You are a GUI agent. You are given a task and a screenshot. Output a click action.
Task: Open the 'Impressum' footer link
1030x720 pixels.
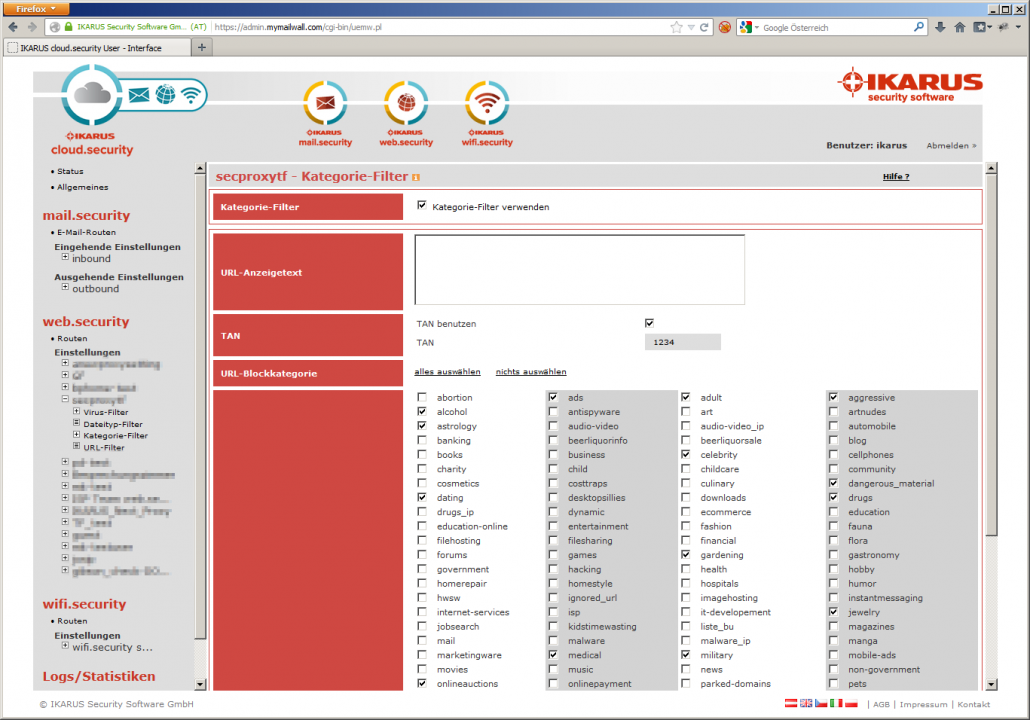pyautogui.click(x=923, y=704)
